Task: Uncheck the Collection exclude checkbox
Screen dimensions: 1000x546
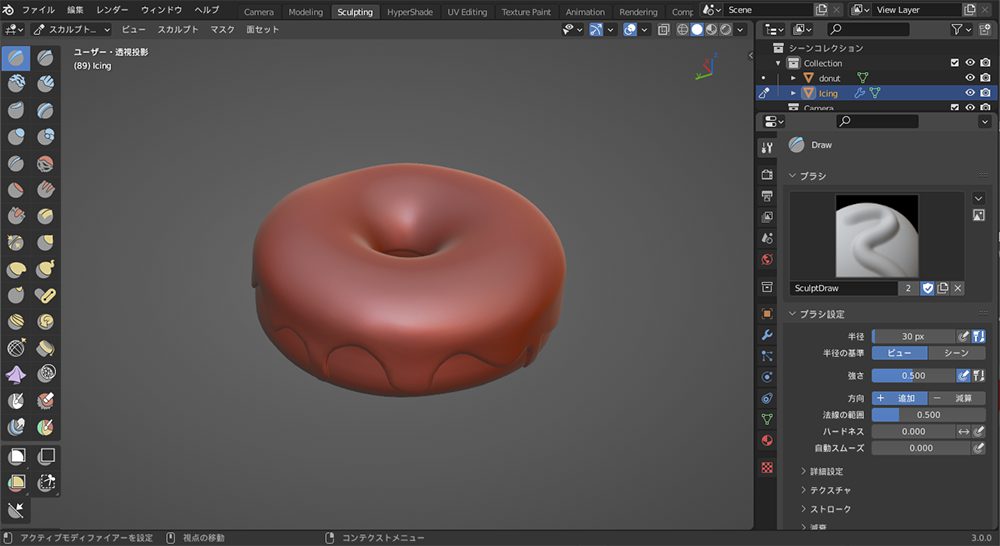Action: pyautogui.click(x=954, y=63)
